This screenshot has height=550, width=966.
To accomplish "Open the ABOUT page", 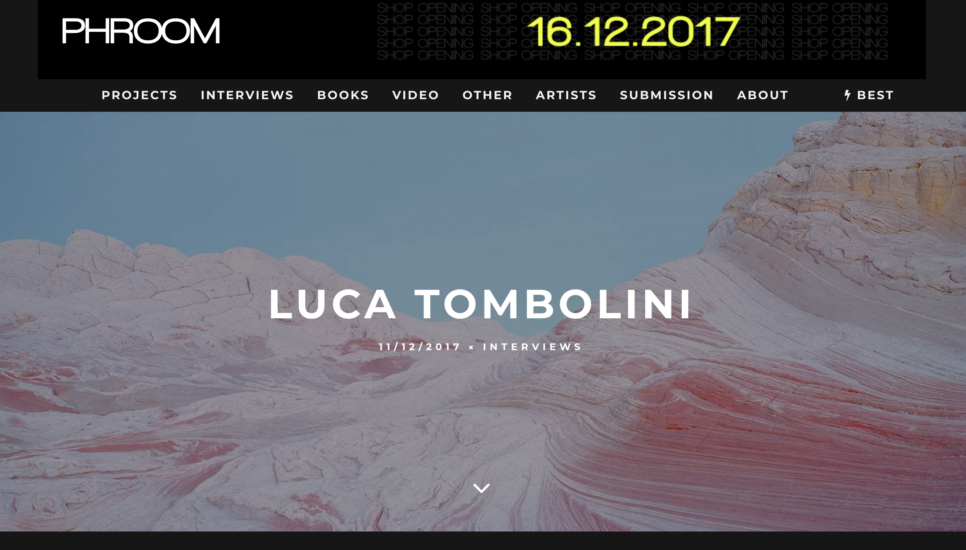I will [x=763, y=95].
